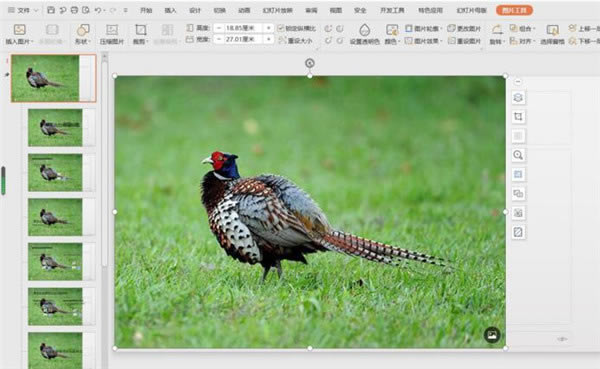Image resolution: width=600 pixels, height=369 pixels.
Task: Expand the 图片轮廓 picture outline dropdown
Action: (x=424, y=28)
